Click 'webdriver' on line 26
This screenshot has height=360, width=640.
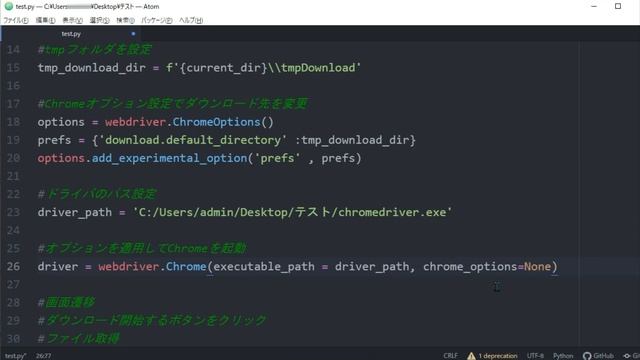pyautogui.click(x=128, y=267)
